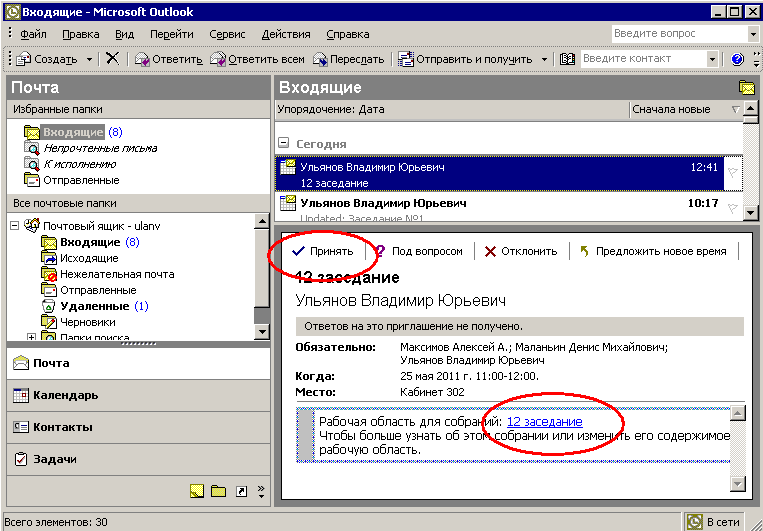Image resolution: width=763 pixels, height=531 pixels.
Task: Open the Address Book icon
Action: point(567,59)
